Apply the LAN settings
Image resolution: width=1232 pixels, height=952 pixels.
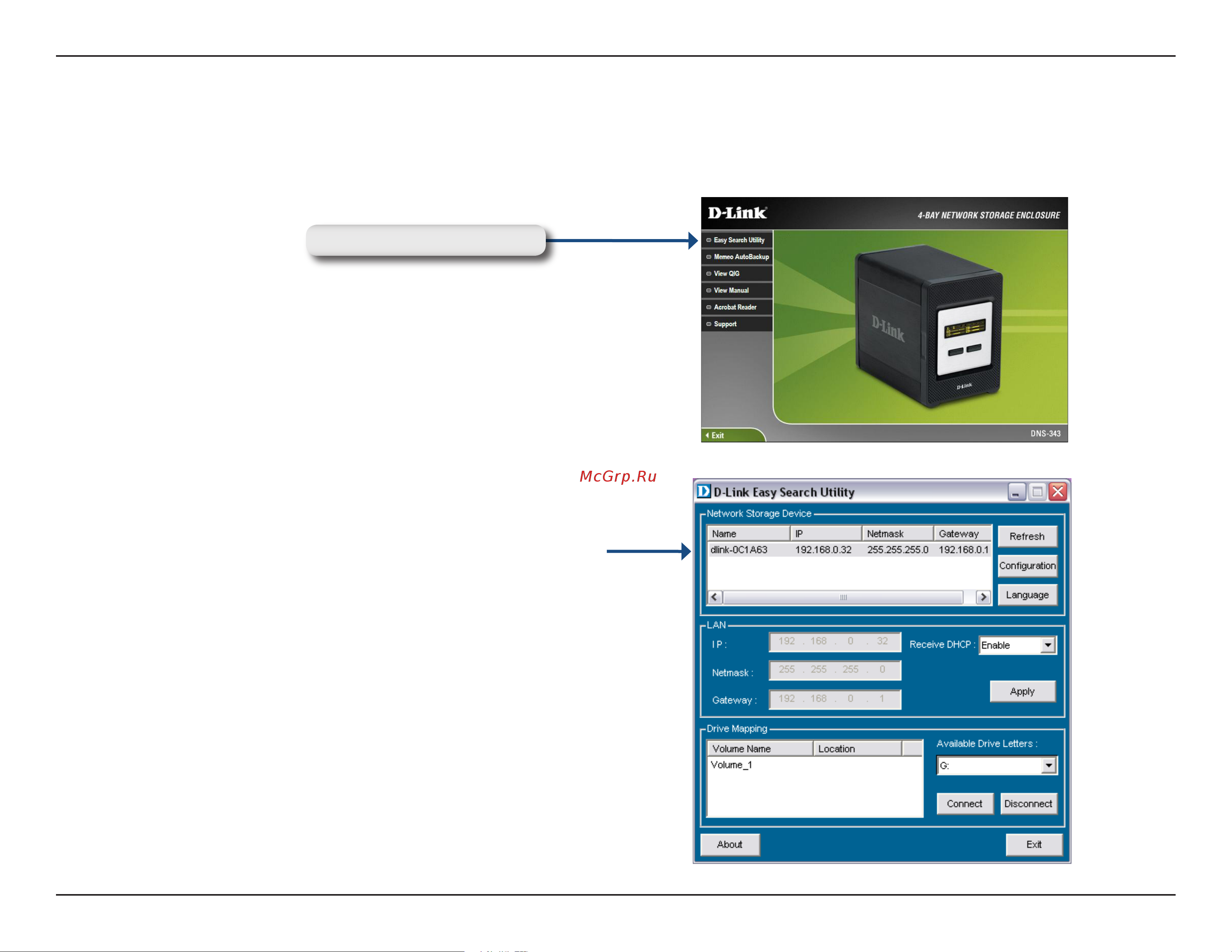(x=1022, y=692)
